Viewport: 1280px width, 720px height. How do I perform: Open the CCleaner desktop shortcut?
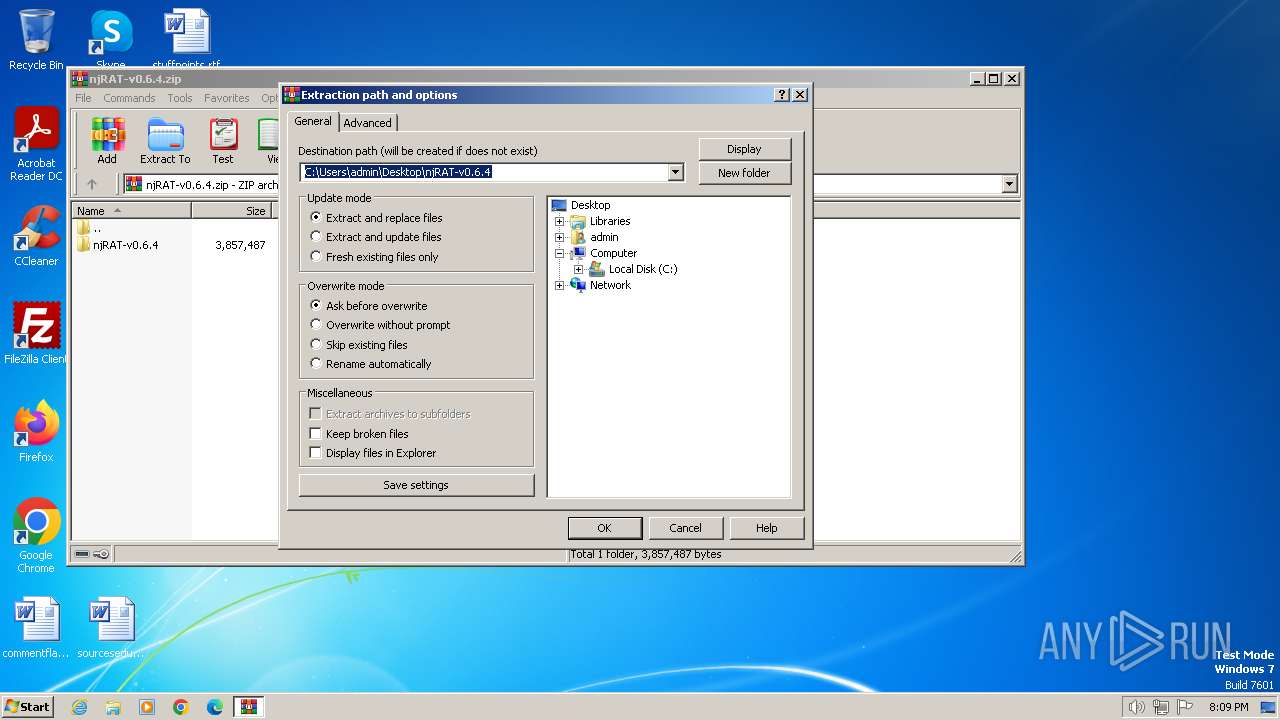tap(36, 236)
